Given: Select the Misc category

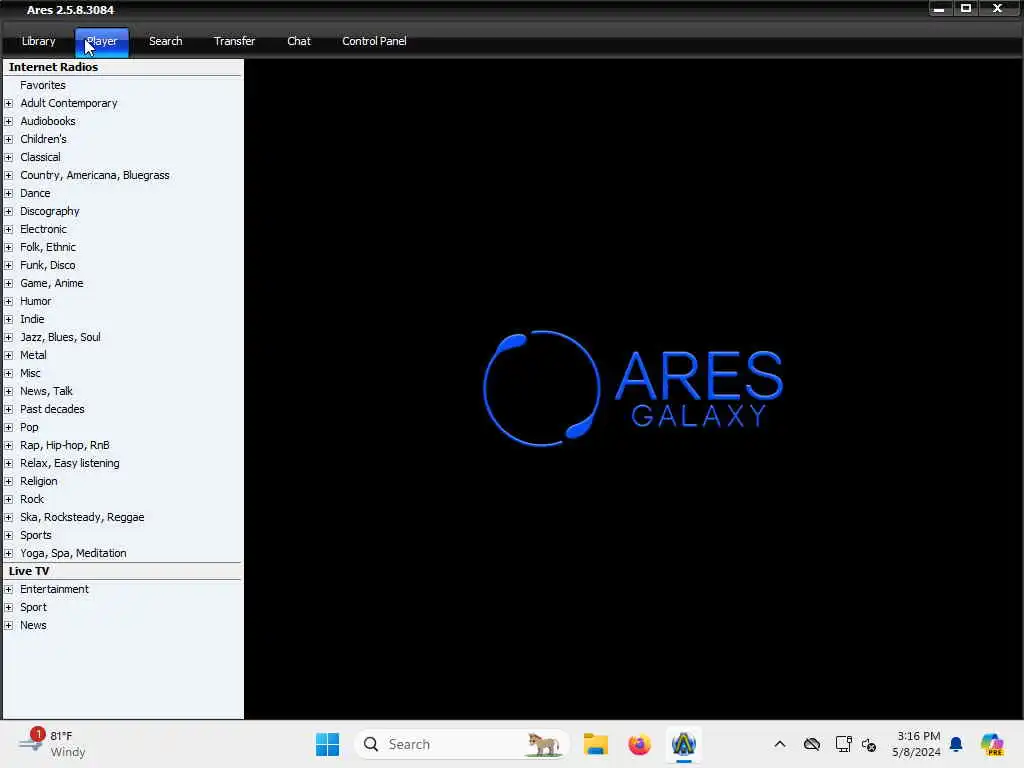Looking at the screenshot, I should (x=30, y=373).
